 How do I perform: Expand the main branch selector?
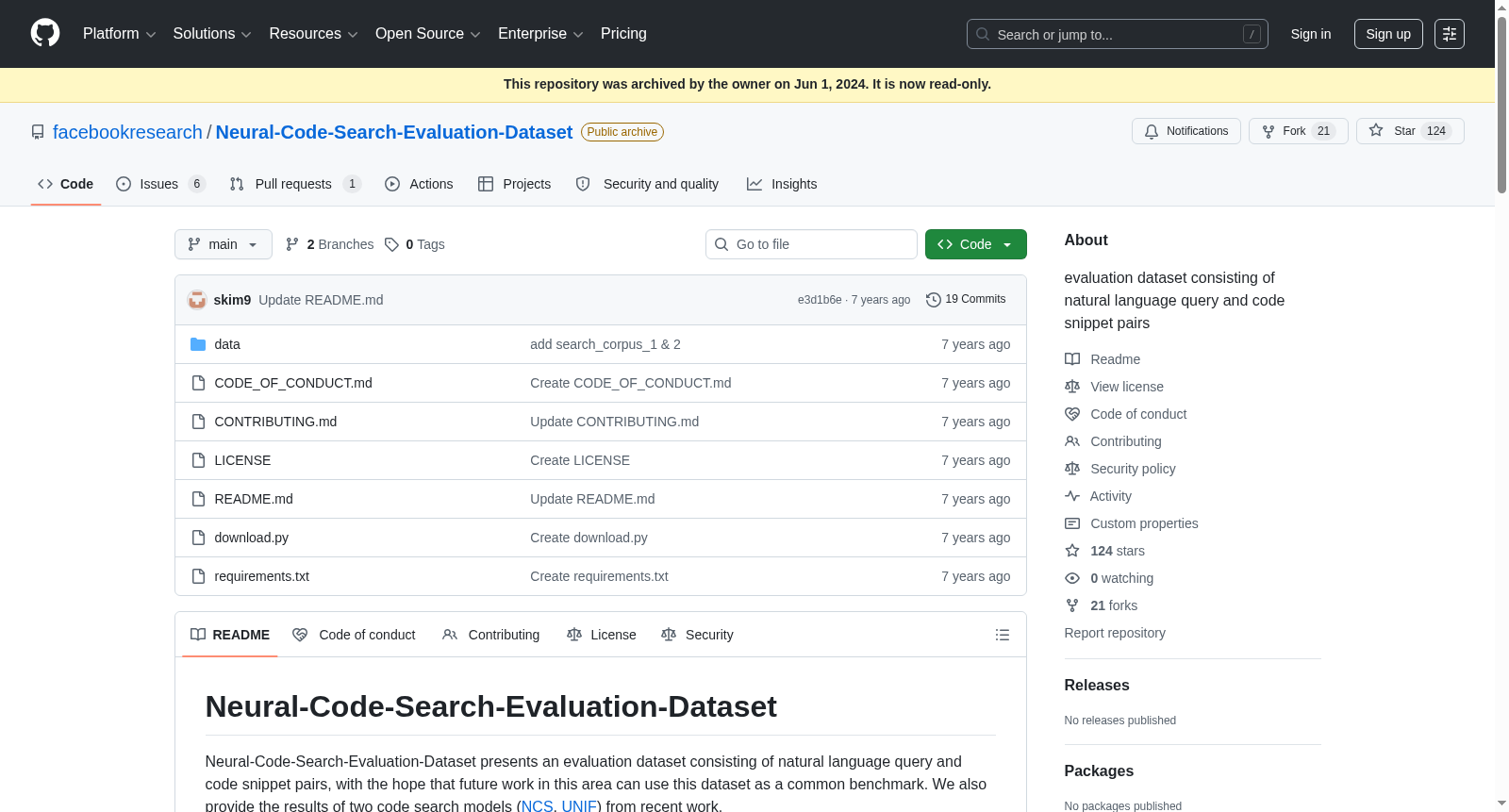tap(224, 244)
